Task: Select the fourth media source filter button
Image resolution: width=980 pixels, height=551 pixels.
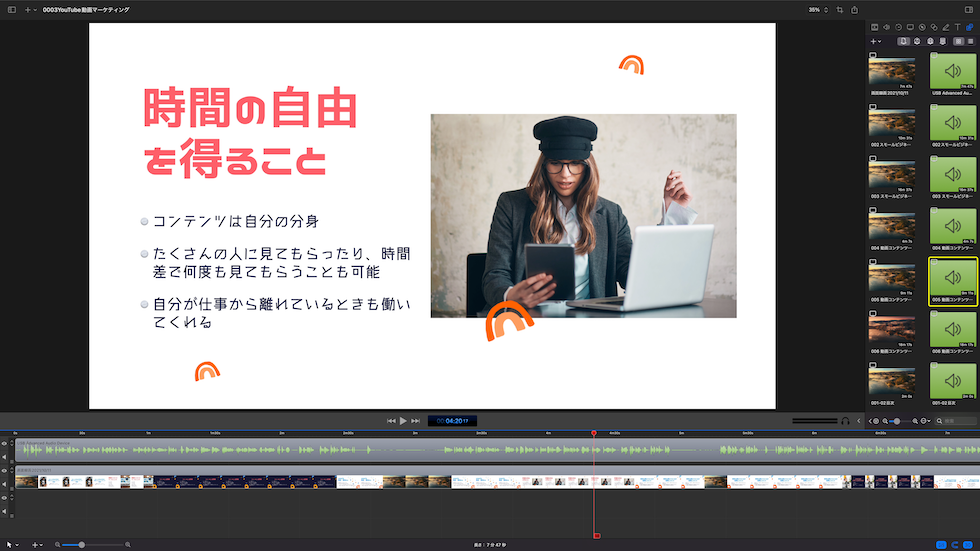Action: point(942,41)
